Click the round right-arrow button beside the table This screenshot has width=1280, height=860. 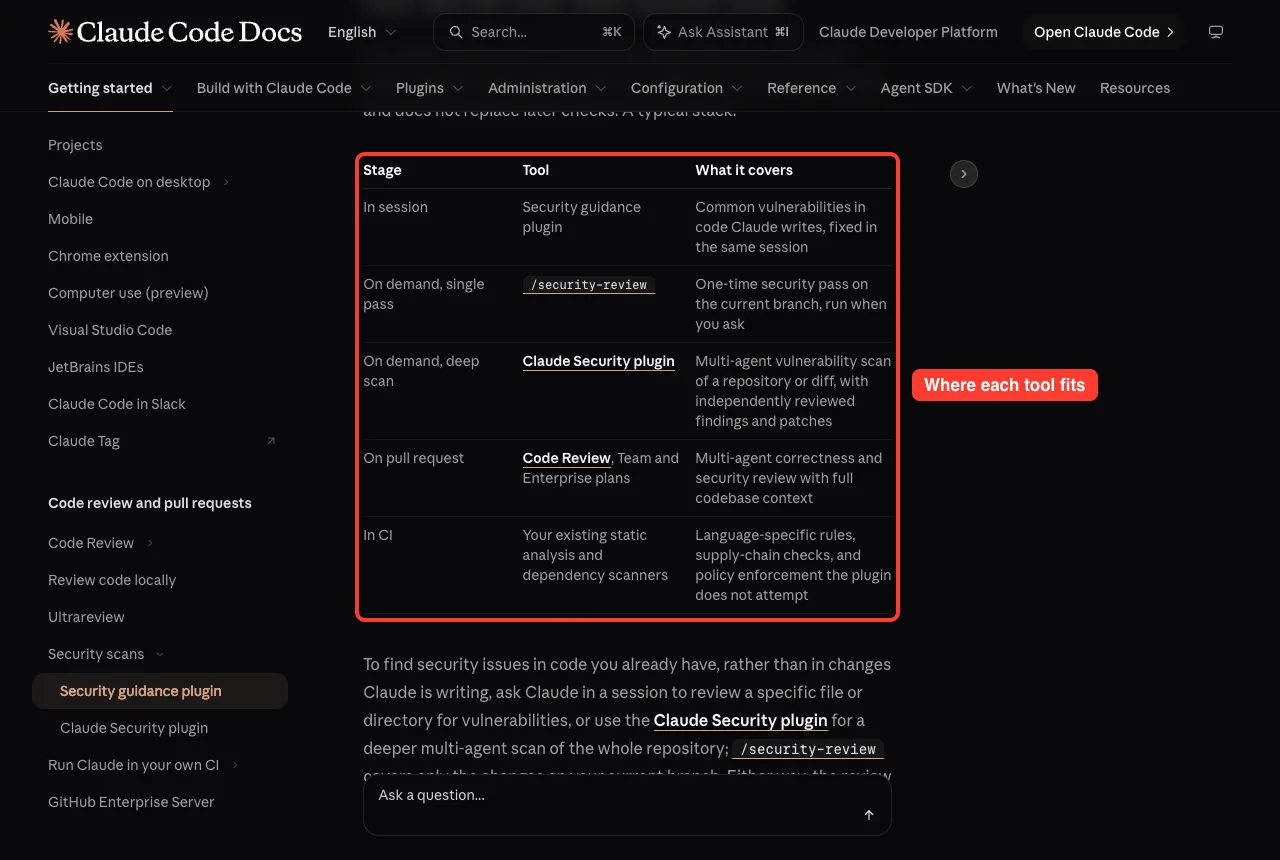coord(963,174)
